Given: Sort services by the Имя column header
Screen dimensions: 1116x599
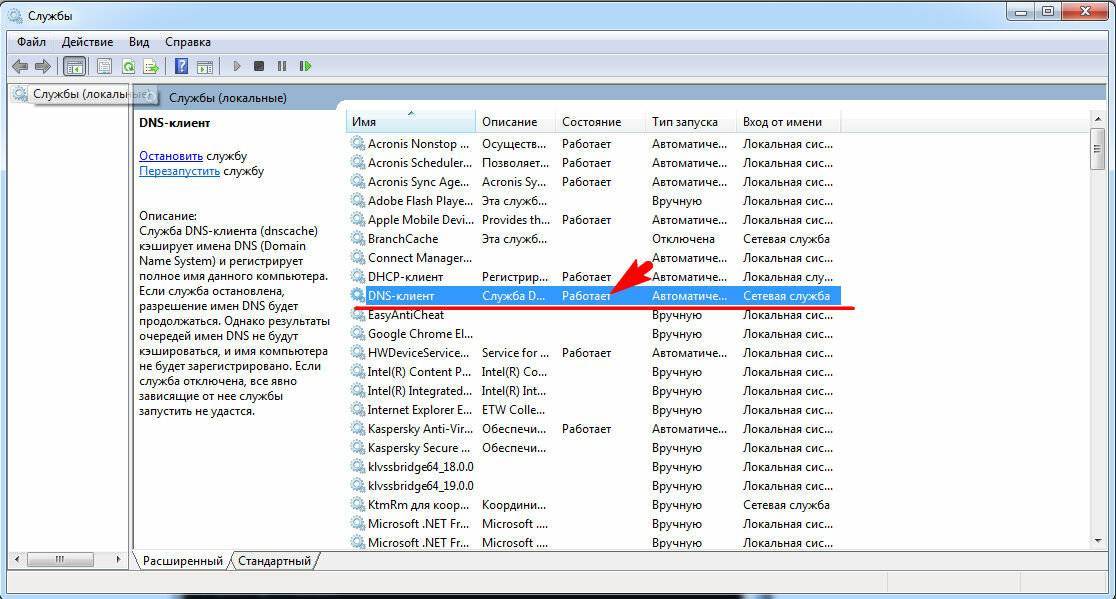Looking at the screenshot, I should pos(410,122).
